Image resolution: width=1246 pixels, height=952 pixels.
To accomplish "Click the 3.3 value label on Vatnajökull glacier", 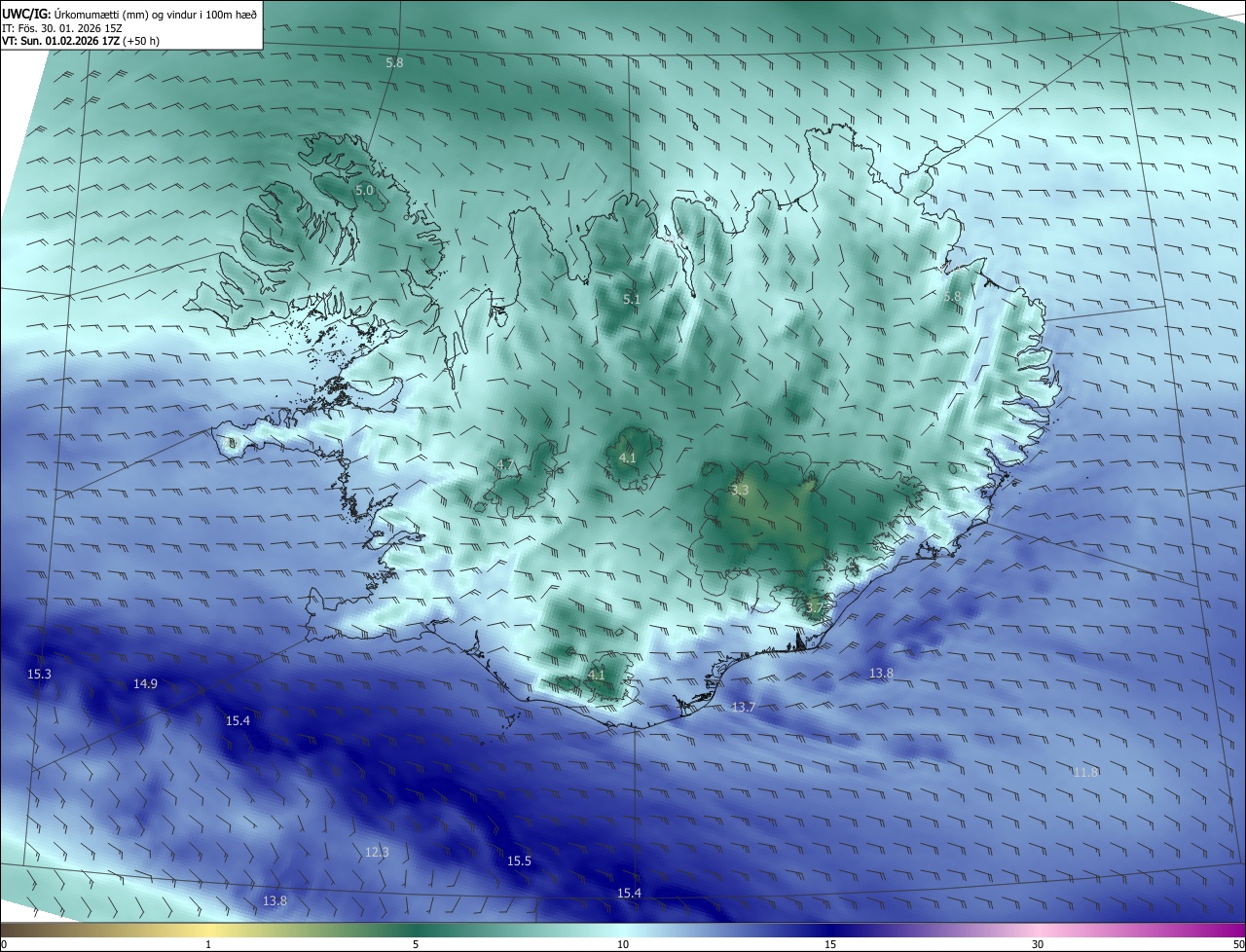I will (x=739, y=490).
